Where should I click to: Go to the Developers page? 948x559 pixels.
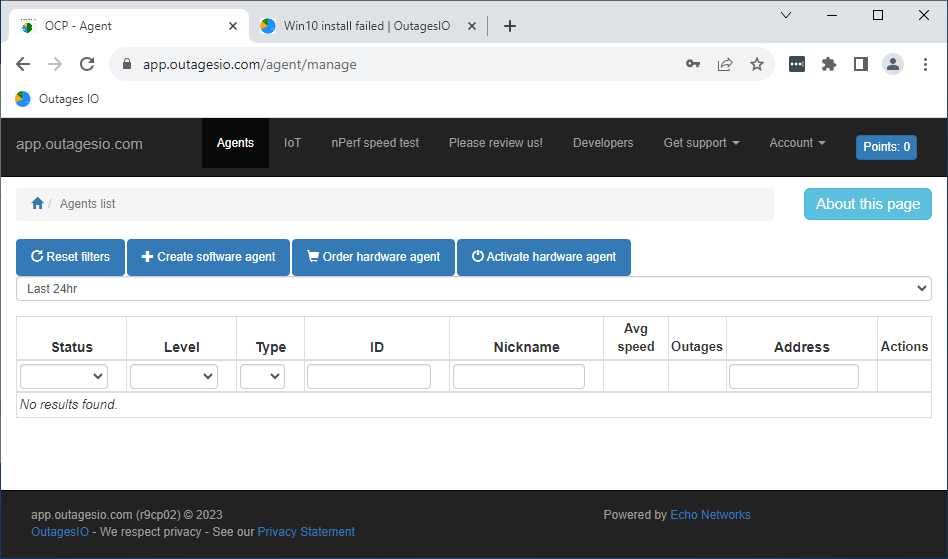point(603,143)
